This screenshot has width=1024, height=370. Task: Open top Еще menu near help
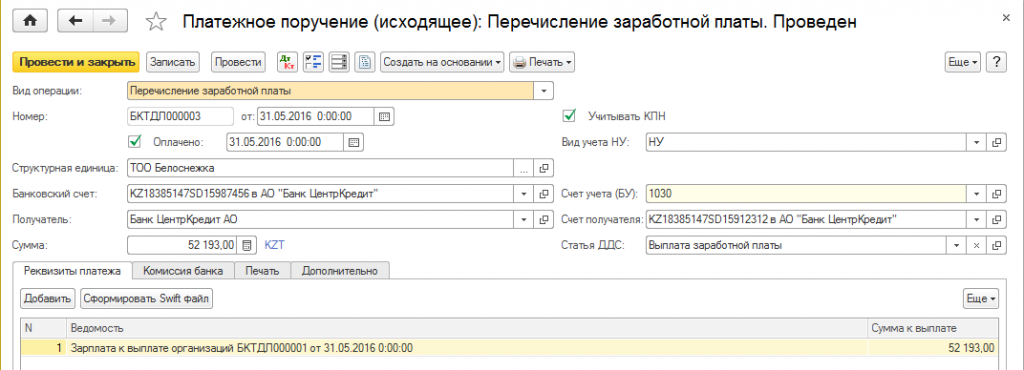point(963,62)
